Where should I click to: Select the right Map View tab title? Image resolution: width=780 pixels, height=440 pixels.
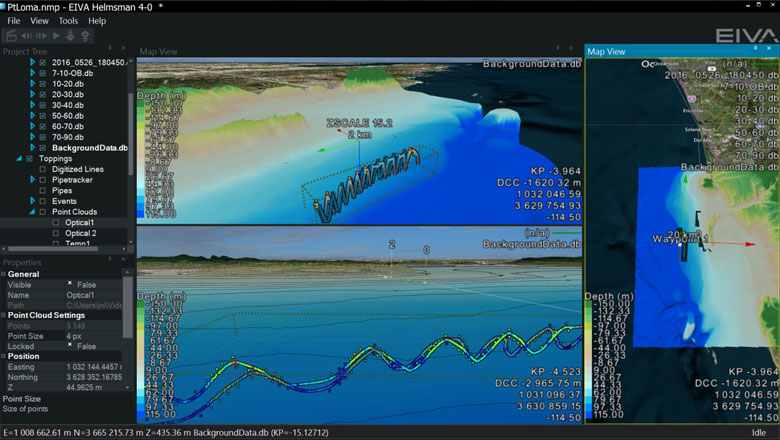tap(606, 52)
